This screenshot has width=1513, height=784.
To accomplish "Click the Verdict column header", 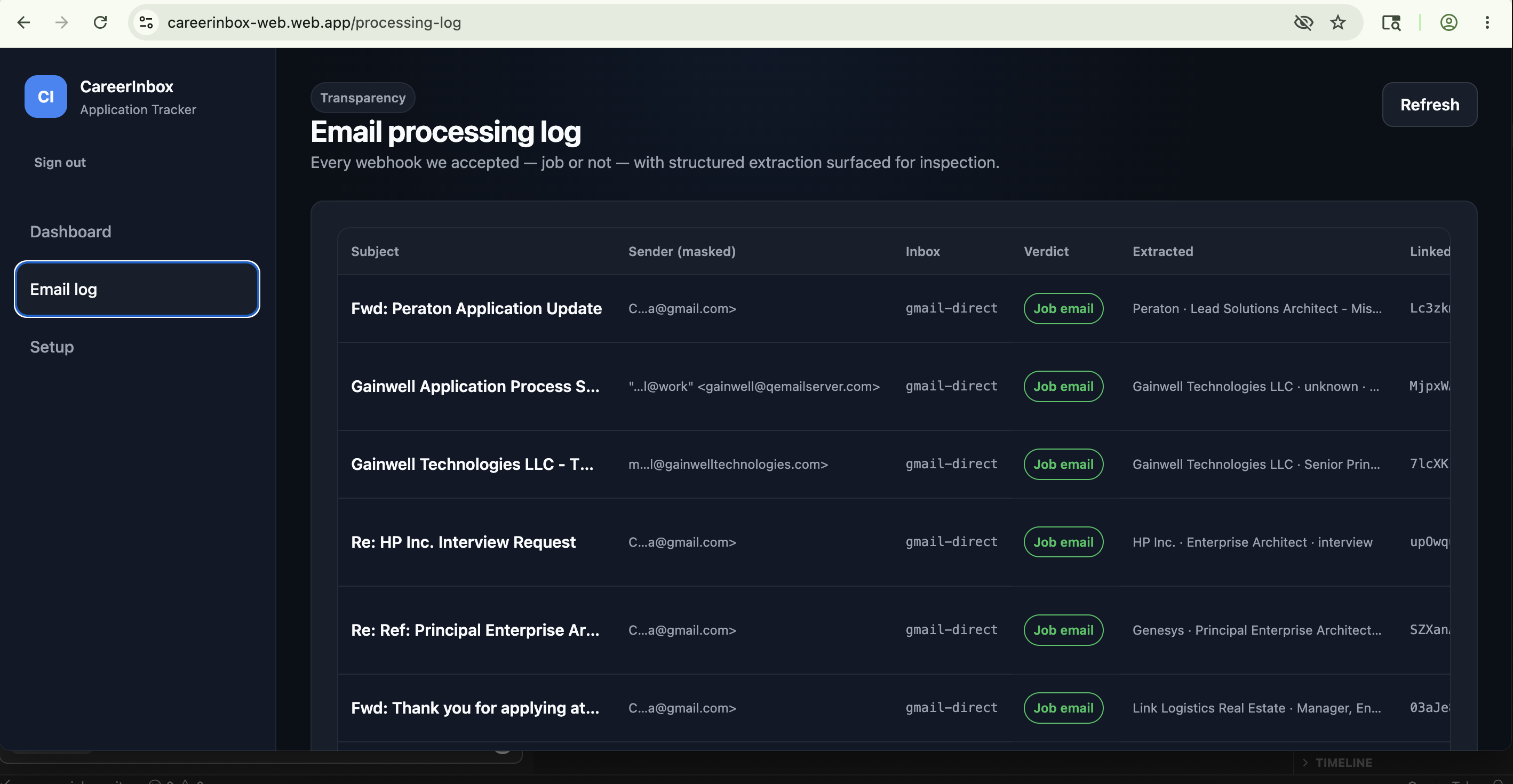I will pyautogui.click(x=1046, y=251).
